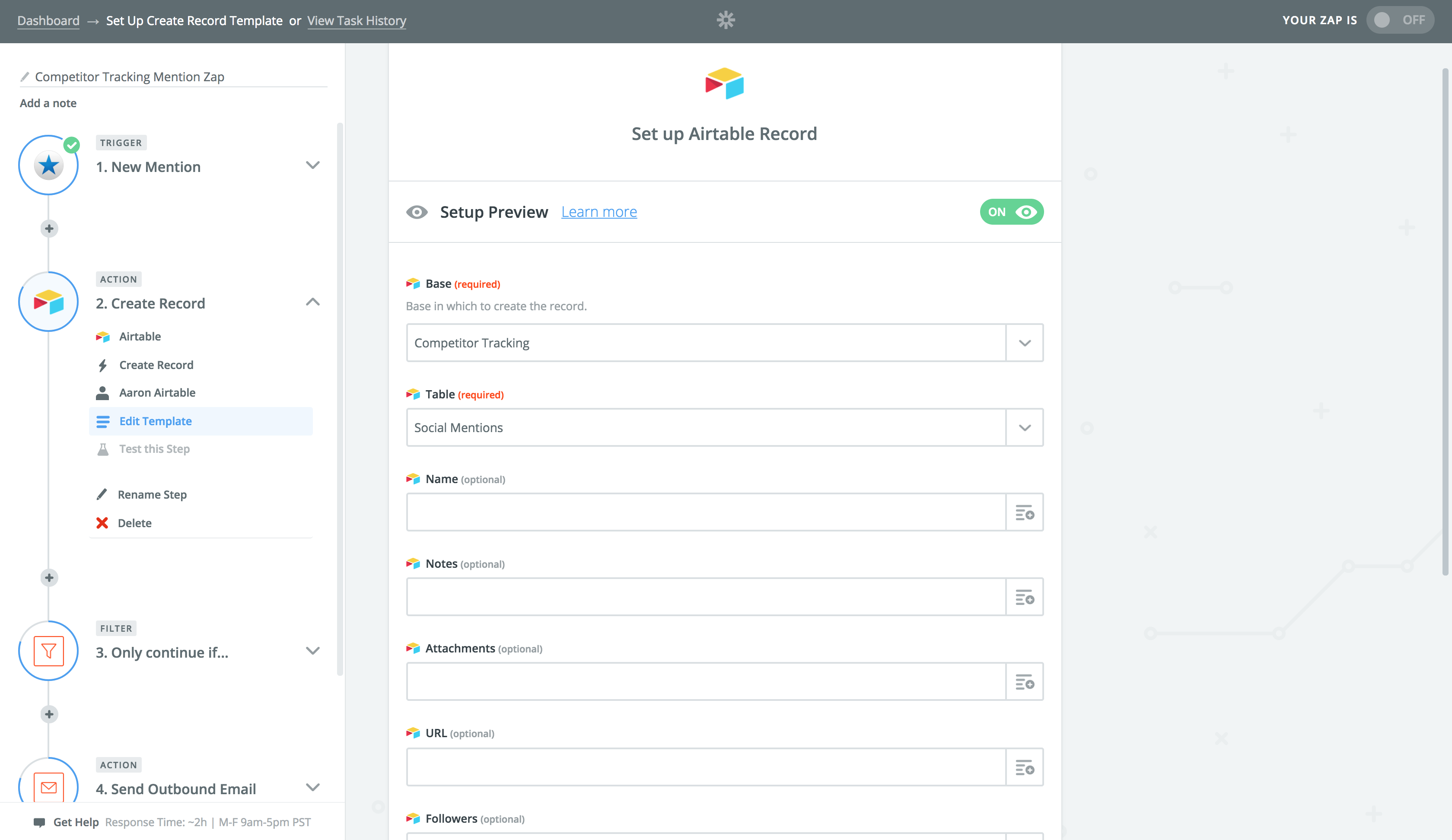Open Competitor Tracking base selector

(x=725, y=343)
